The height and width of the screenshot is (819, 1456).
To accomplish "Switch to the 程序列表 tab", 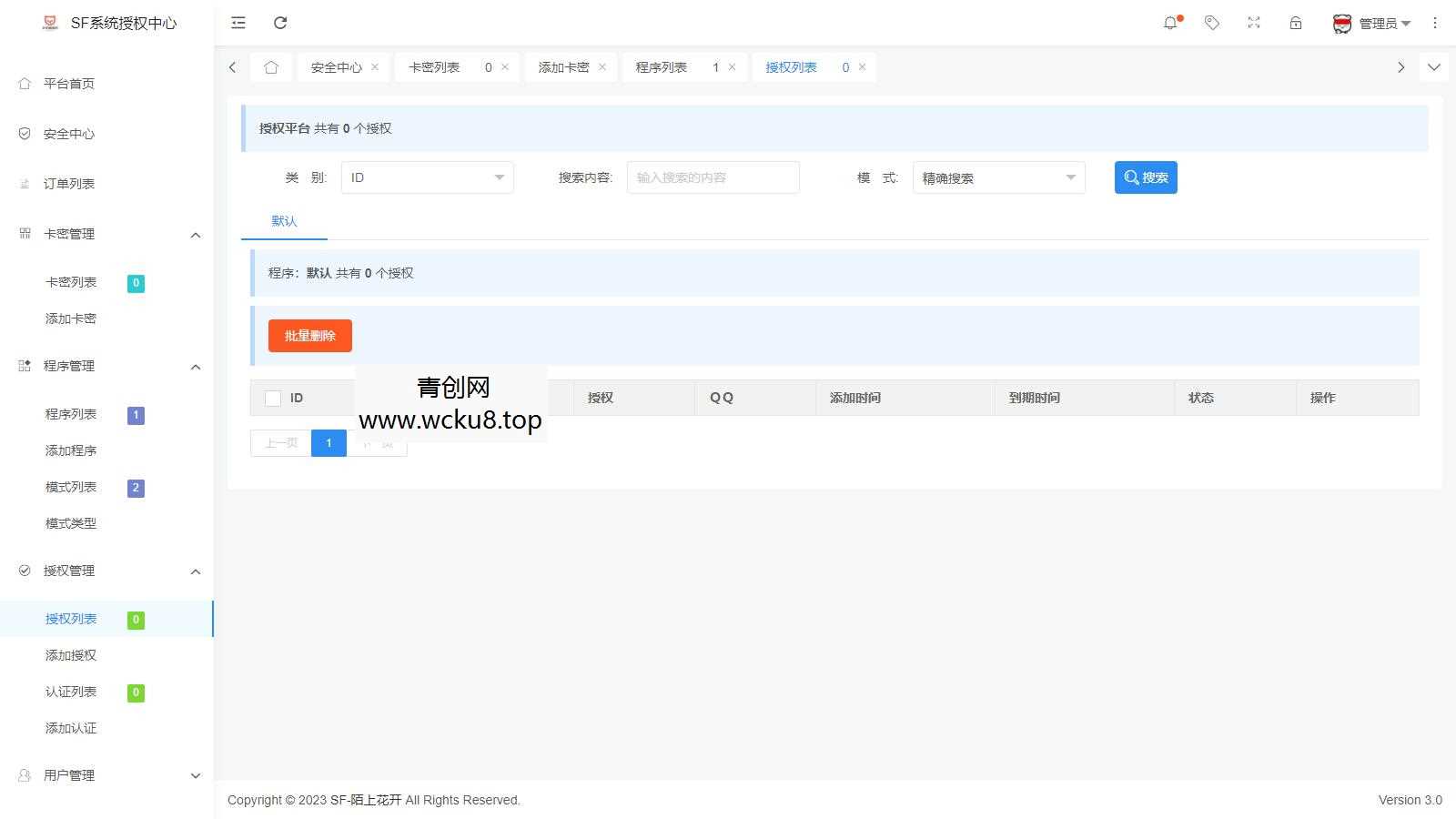I will point(661,66).
